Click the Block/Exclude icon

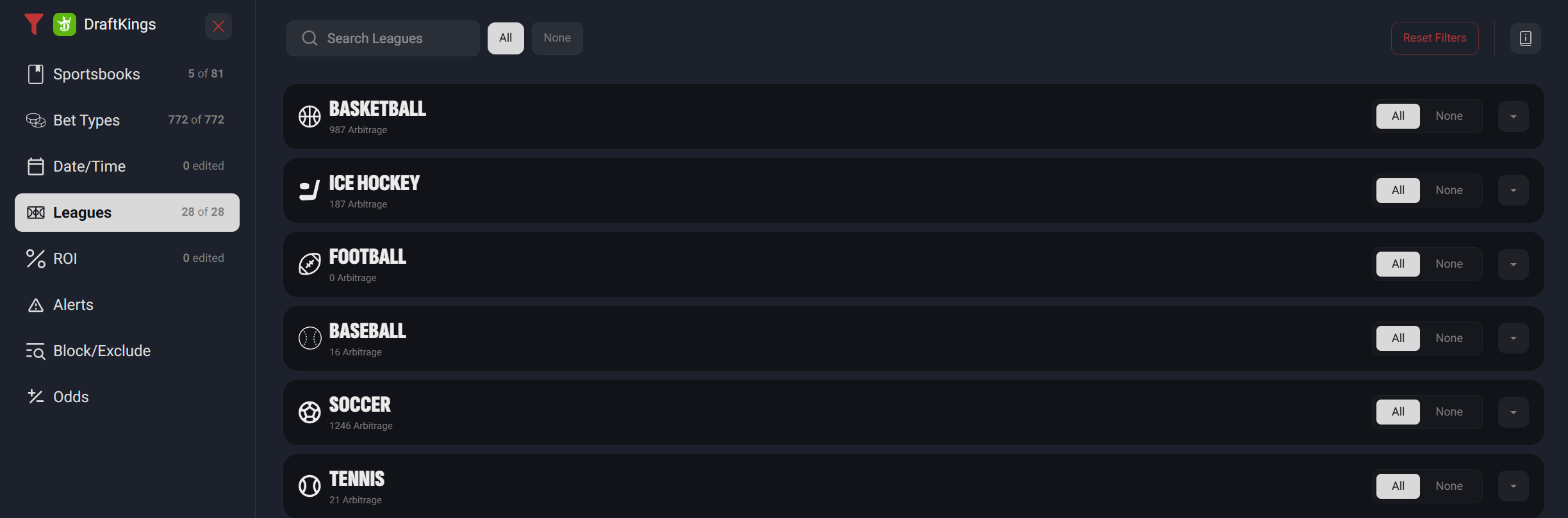coord(36,350)
